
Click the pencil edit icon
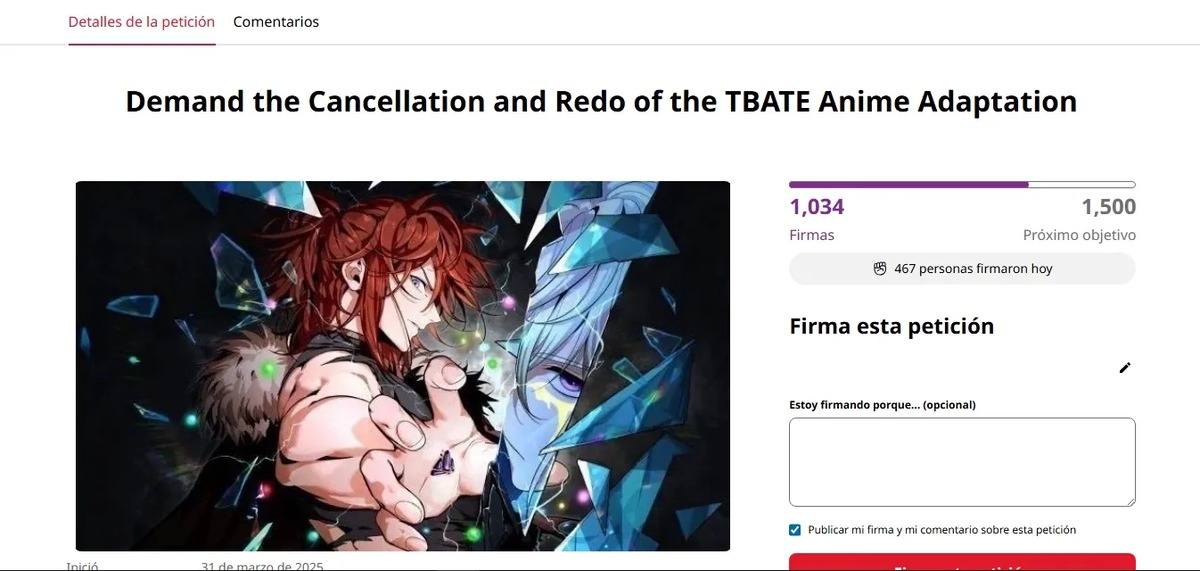(x=1125, y=368)
